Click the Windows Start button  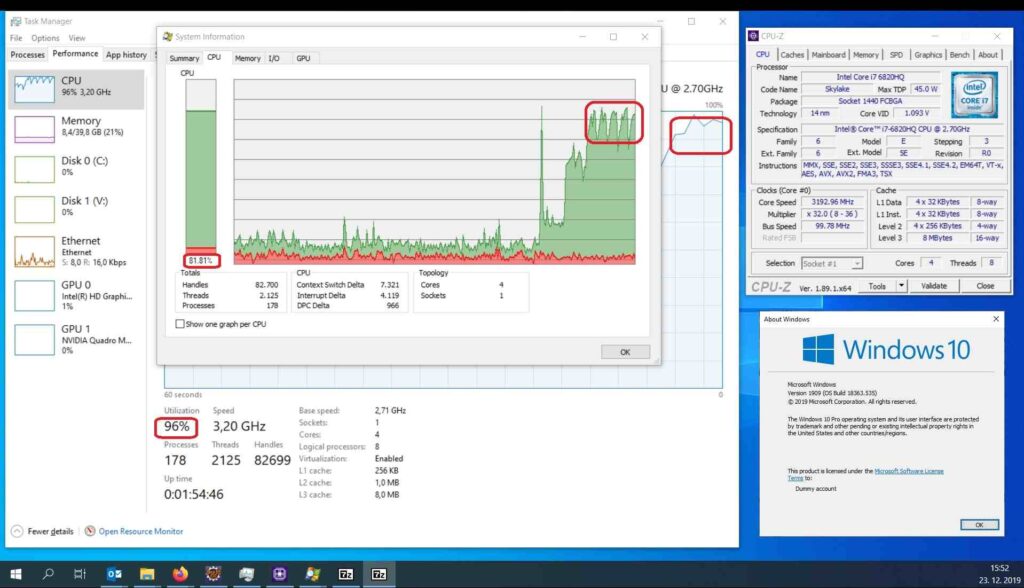point(16,574)
